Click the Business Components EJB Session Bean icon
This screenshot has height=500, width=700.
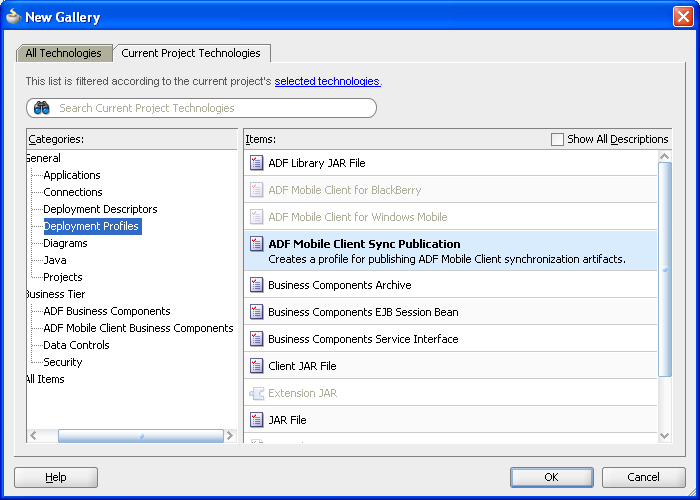(256, 312)
